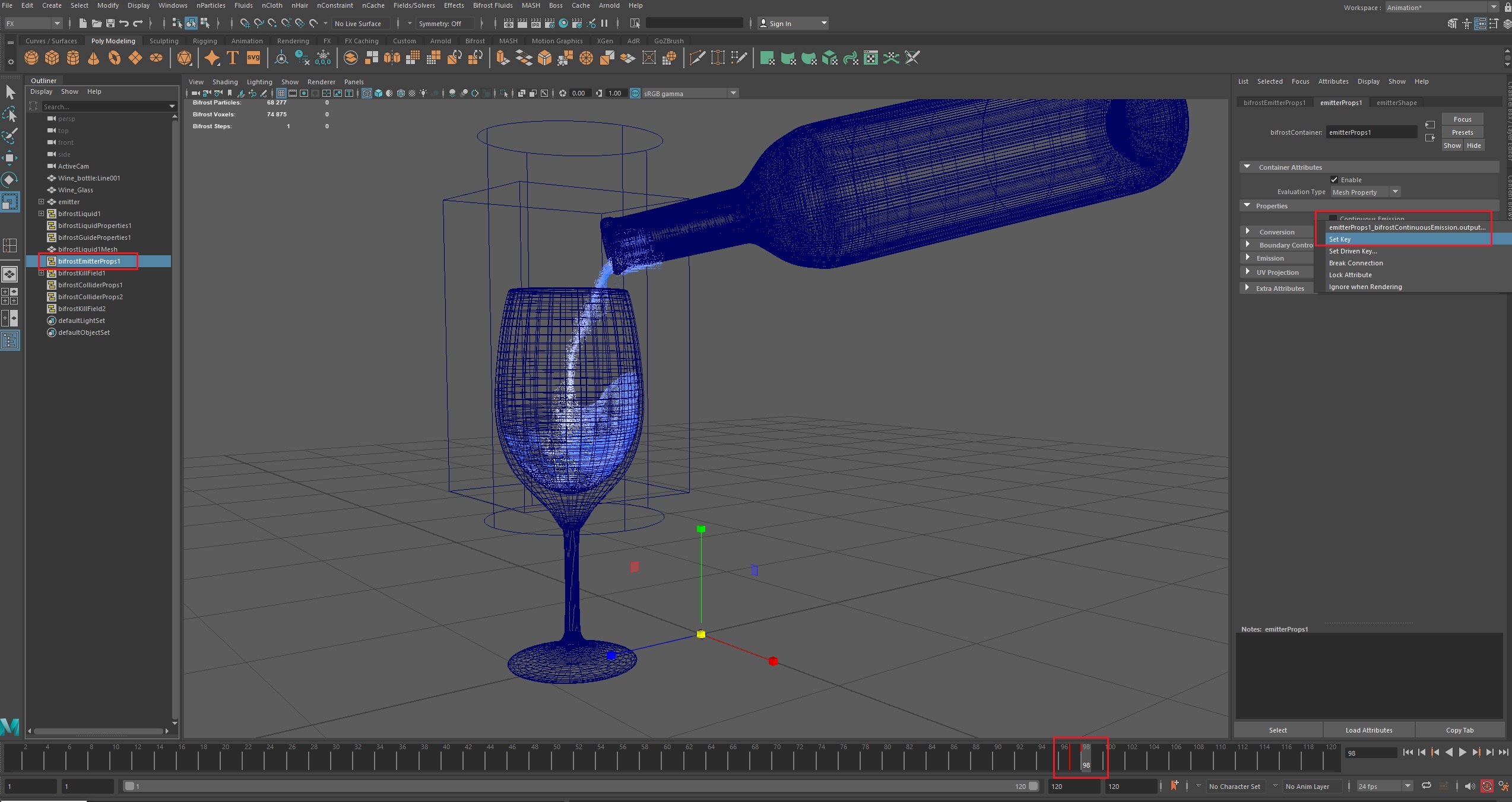Create a polygon cone from shelf
The width and height of the screenshot is (1512, 802).
pyautogui.click(x=94, y=58)
